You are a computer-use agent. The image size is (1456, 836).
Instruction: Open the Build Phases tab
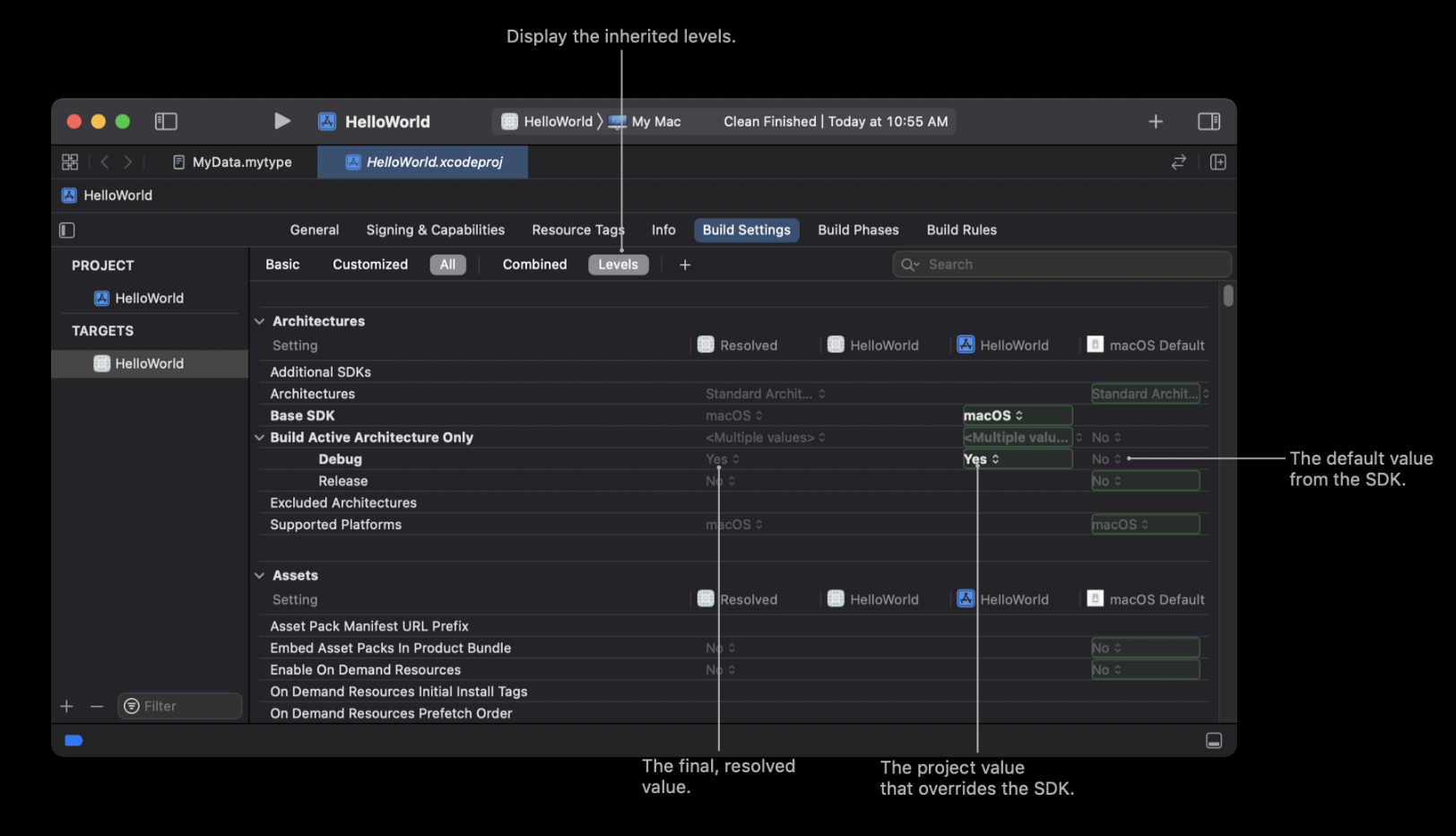[858, 230]
